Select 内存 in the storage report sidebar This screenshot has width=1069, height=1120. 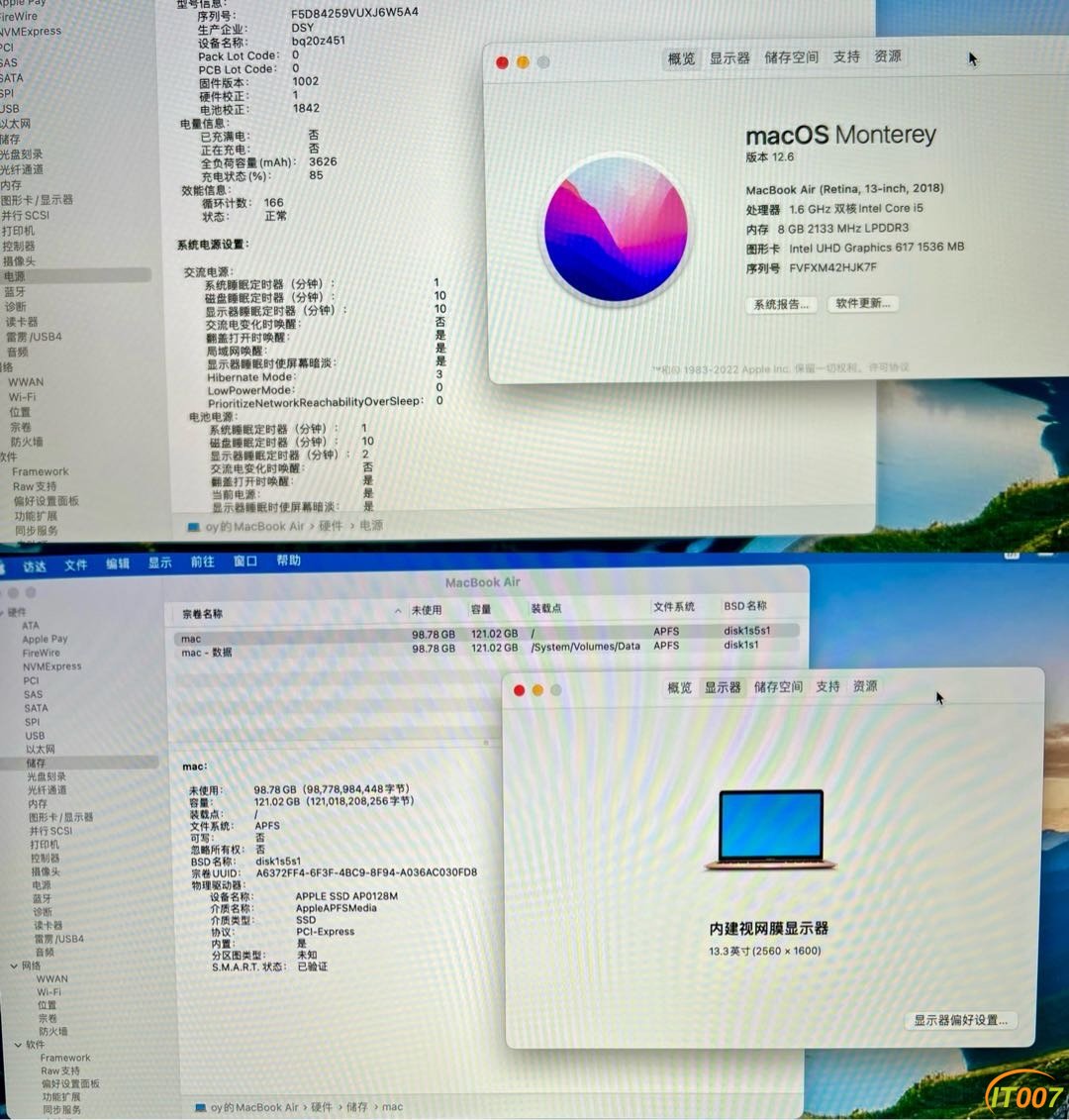point(38,803)
